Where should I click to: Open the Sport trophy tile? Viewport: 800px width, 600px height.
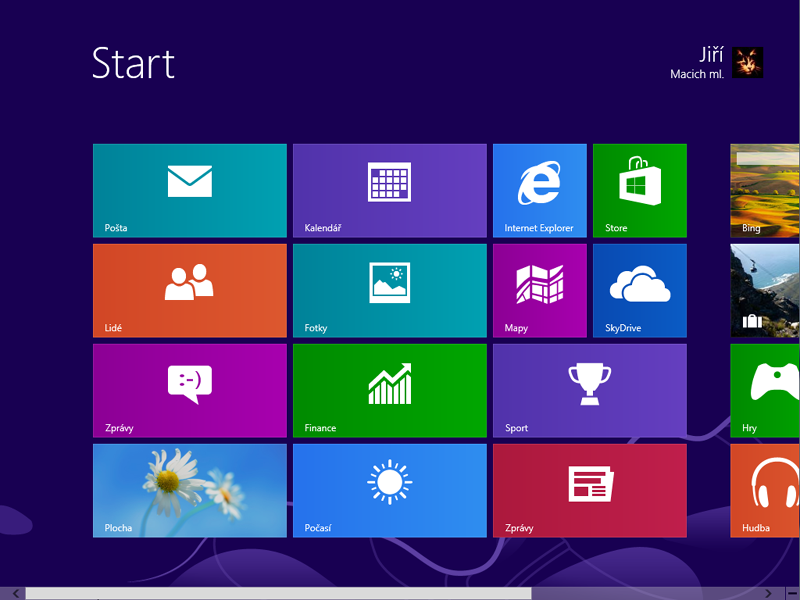pyautogui.click(x=590, y=390)
